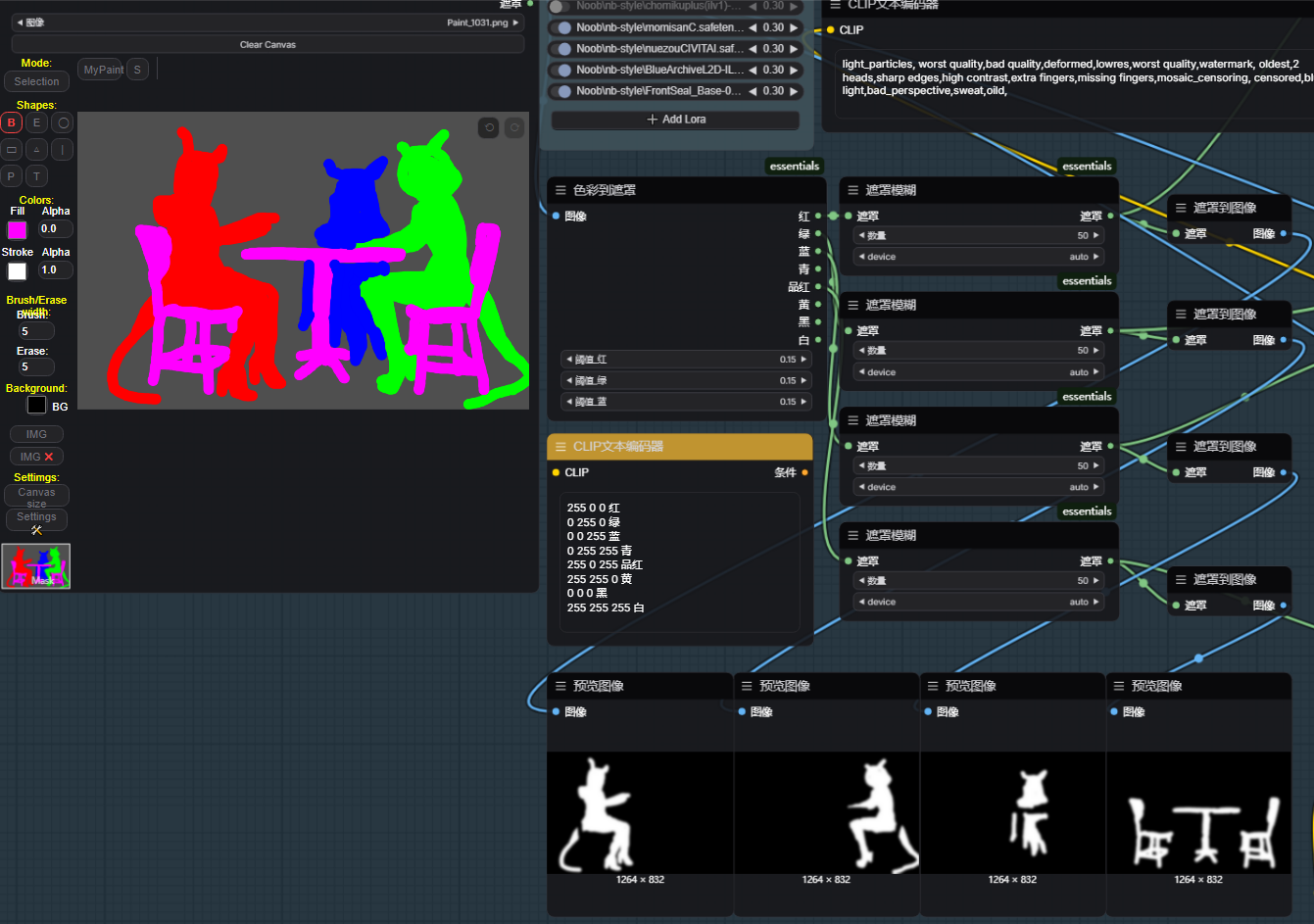The width and height of the screenshot is (1314, 924).
Task: Select the rectangle shape tool
Action: (x=12, y=150)
